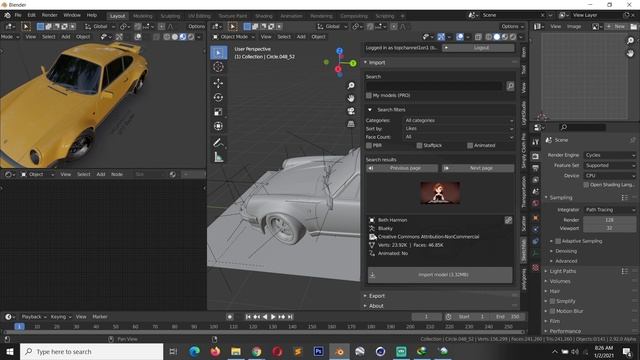Open the Window menu
This screenshot has height=360, width=640.
point(72,15)
